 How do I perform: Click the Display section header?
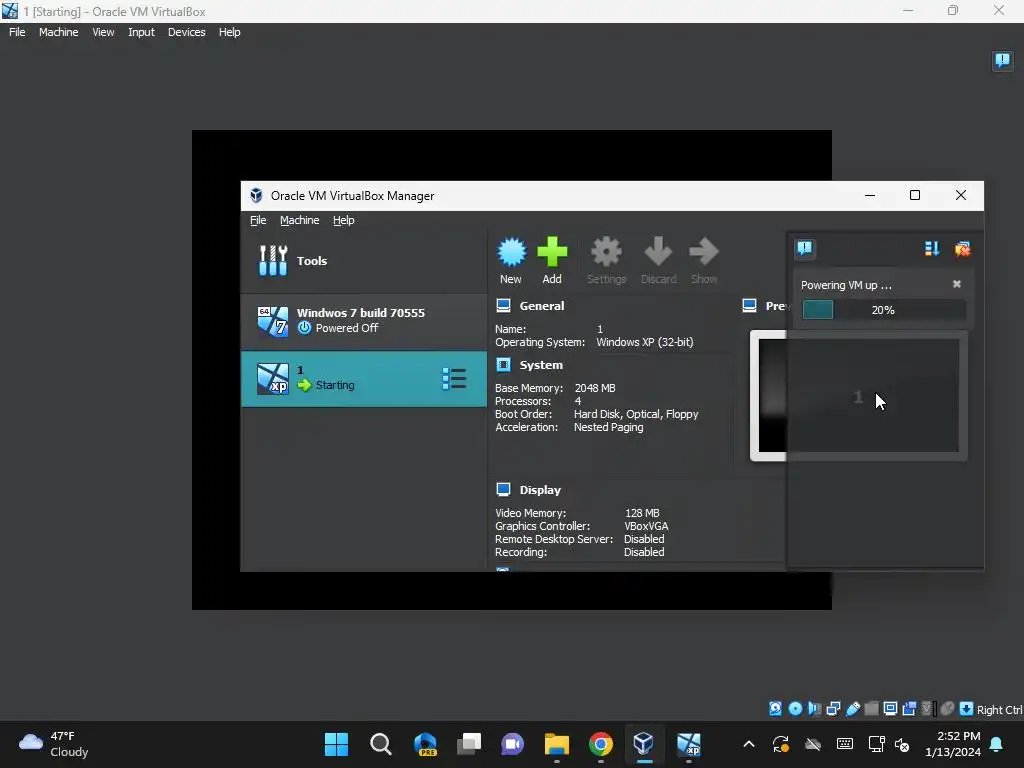pyautogui.click(x=539, y=490)
